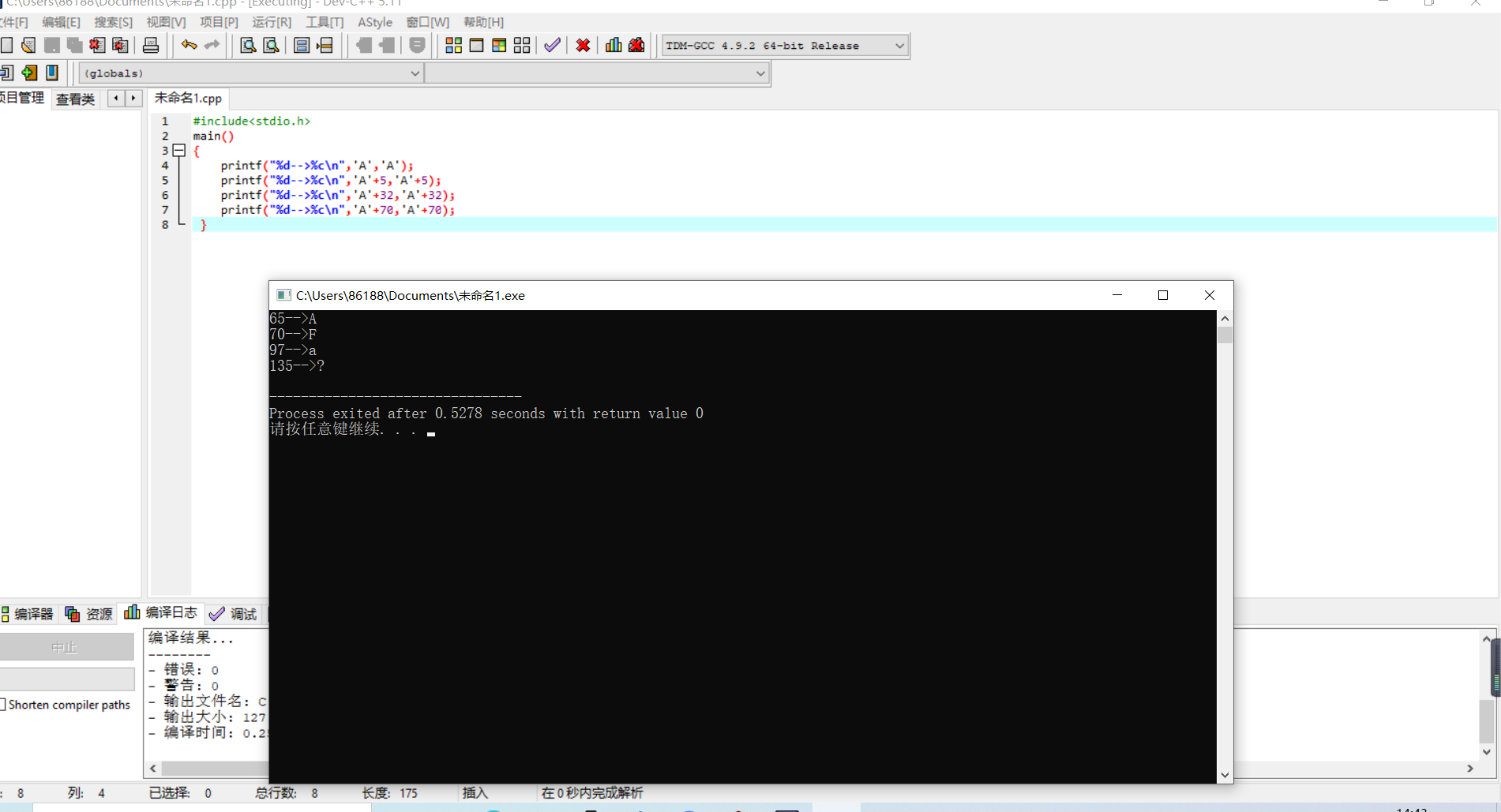Screen dimensions: 1501x812
Task: Switch to the 资源 bottom tab
Action: 89,614
